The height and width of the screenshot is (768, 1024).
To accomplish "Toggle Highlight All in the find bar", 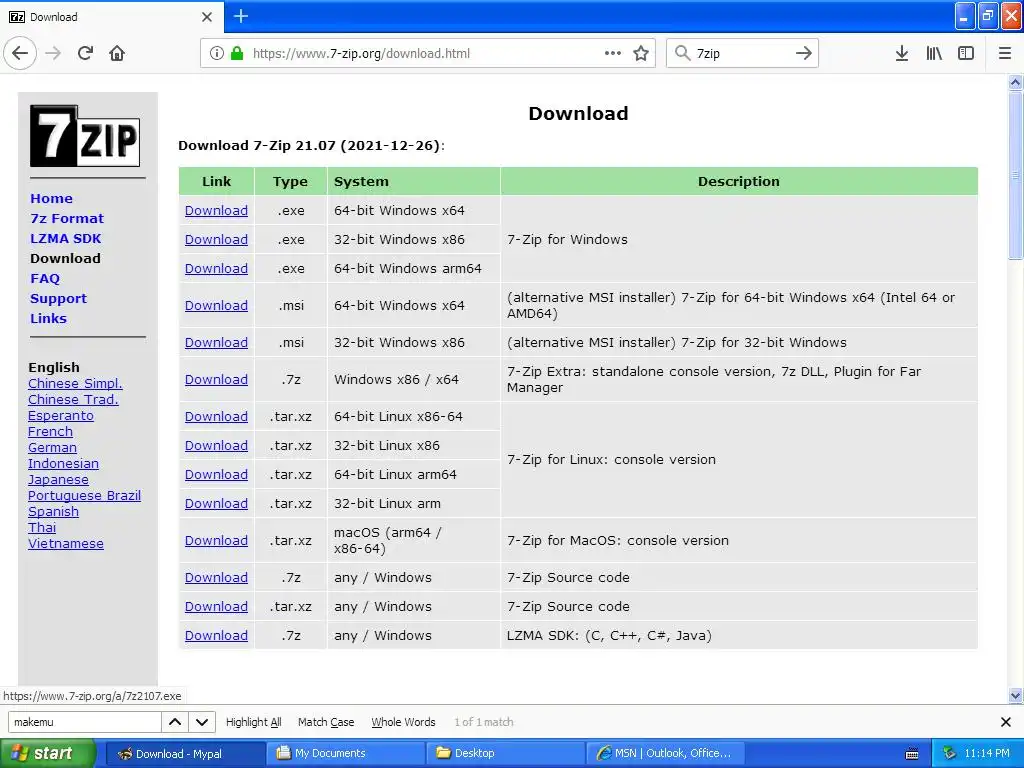I will coord(253,722).
